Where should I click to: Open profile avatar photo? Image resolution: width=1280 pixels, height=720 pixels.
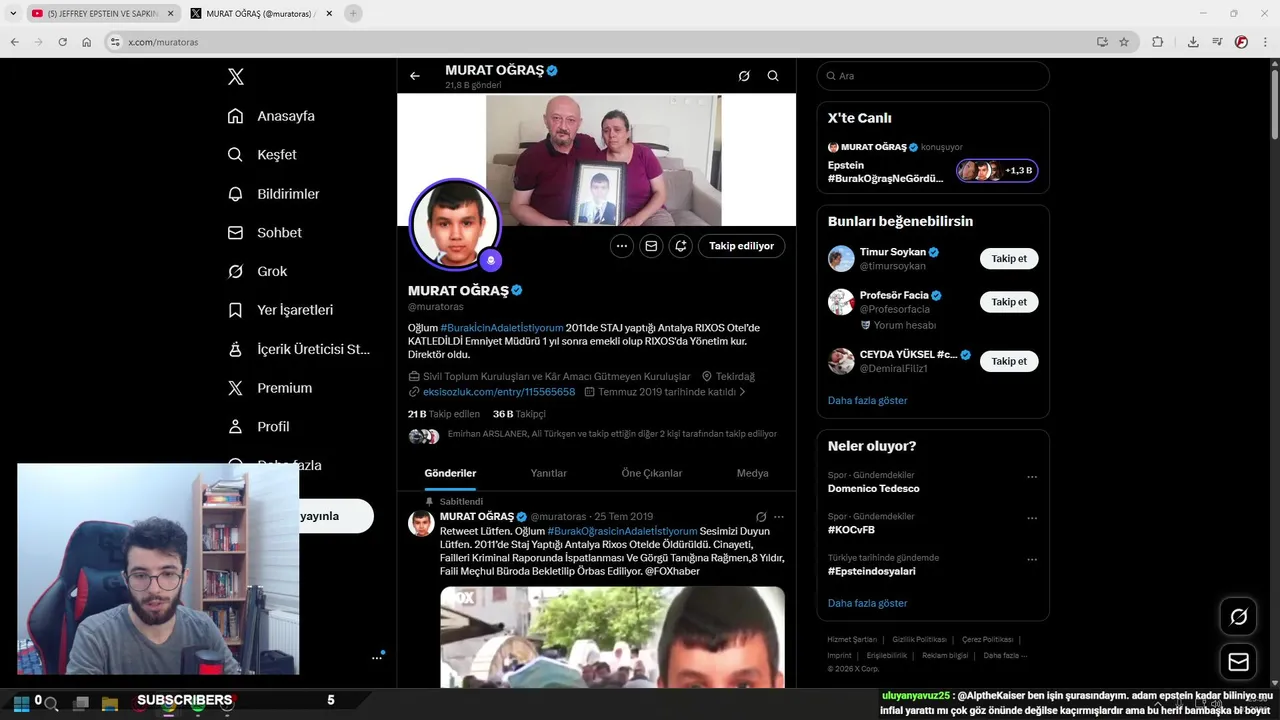pyautogui.click(x=455, y=225)
